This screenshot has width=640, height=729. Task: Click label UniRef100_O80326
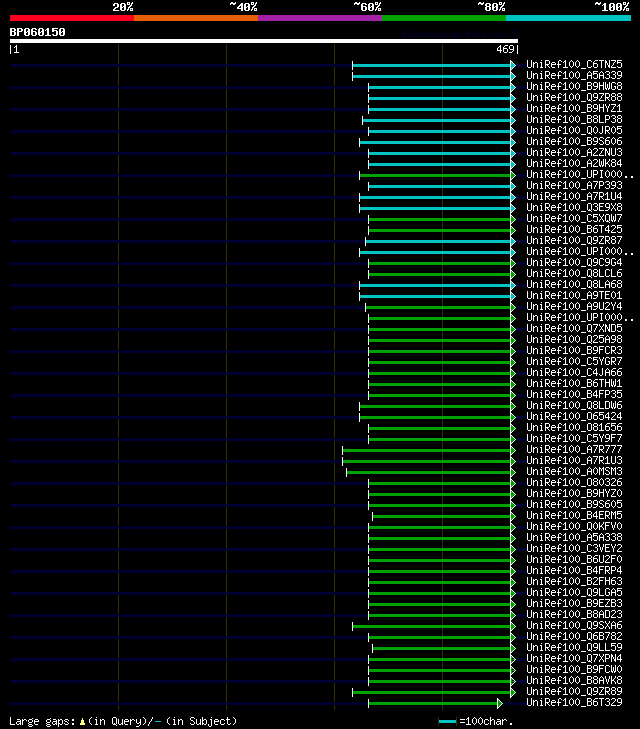(x=574, y=483)
